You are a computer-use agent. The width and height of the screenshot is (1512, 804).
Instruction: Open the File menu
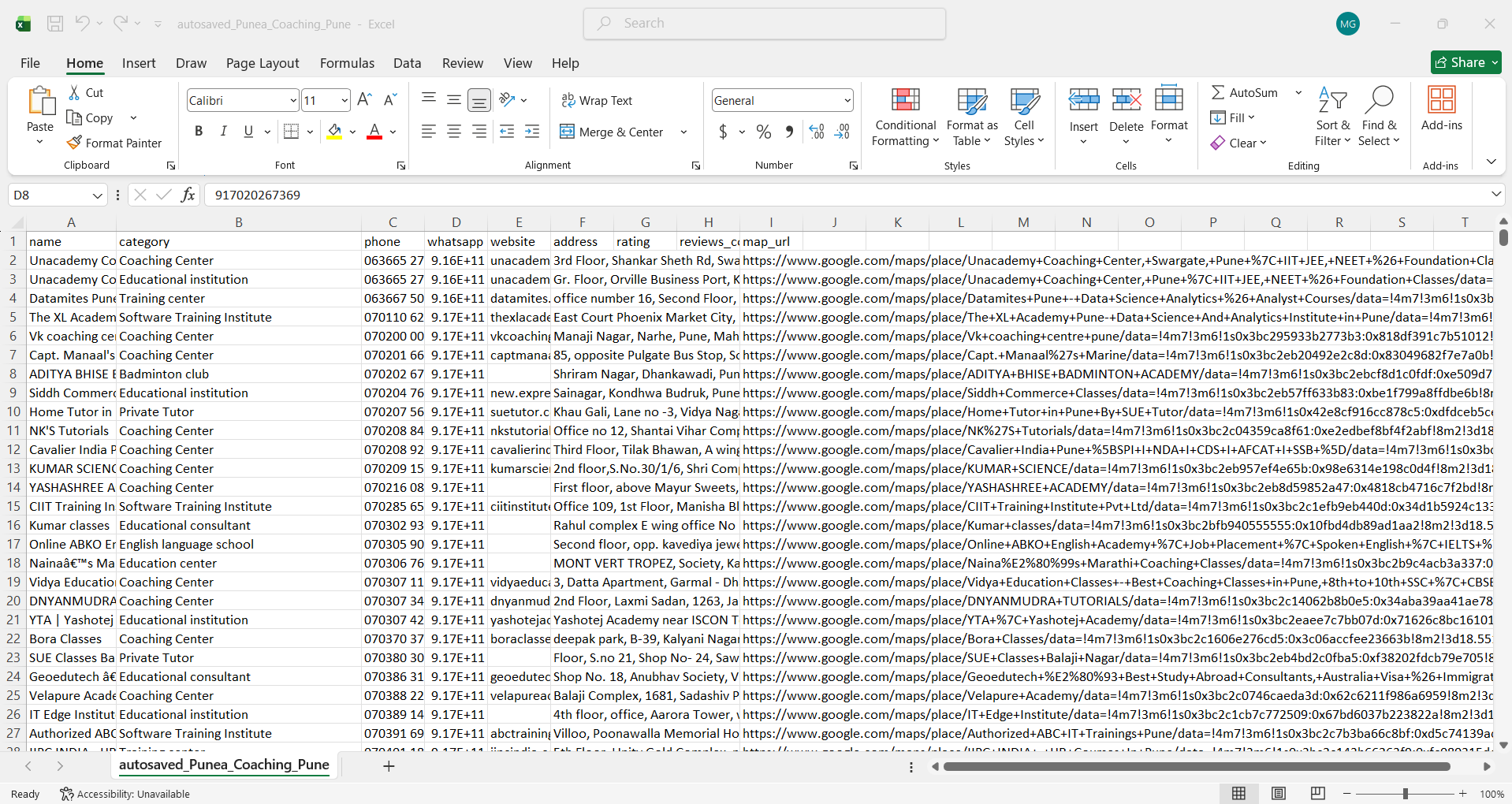pyautogui.click(x=30, y=63)
